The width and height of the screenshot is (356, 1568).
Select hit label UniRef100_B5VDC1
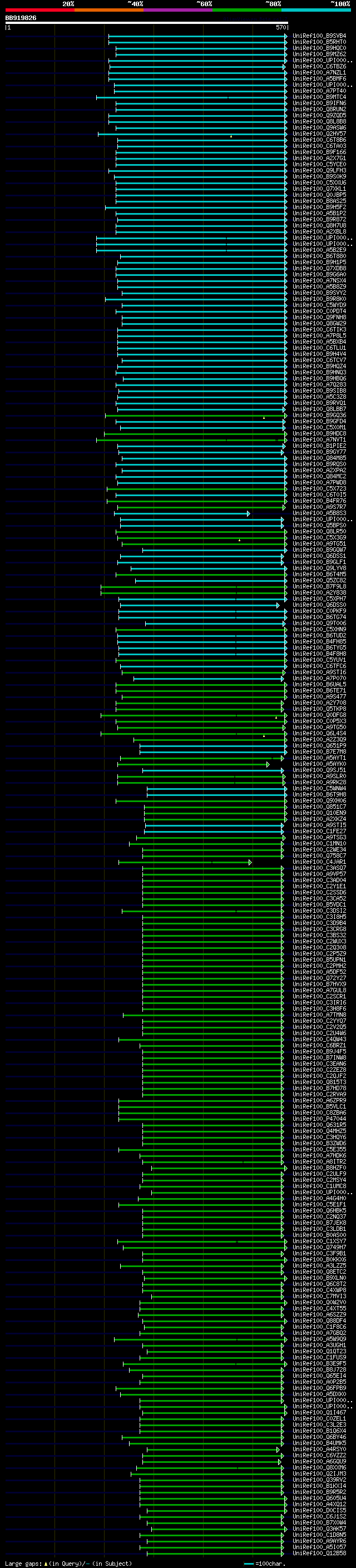[x=319, y=904]
